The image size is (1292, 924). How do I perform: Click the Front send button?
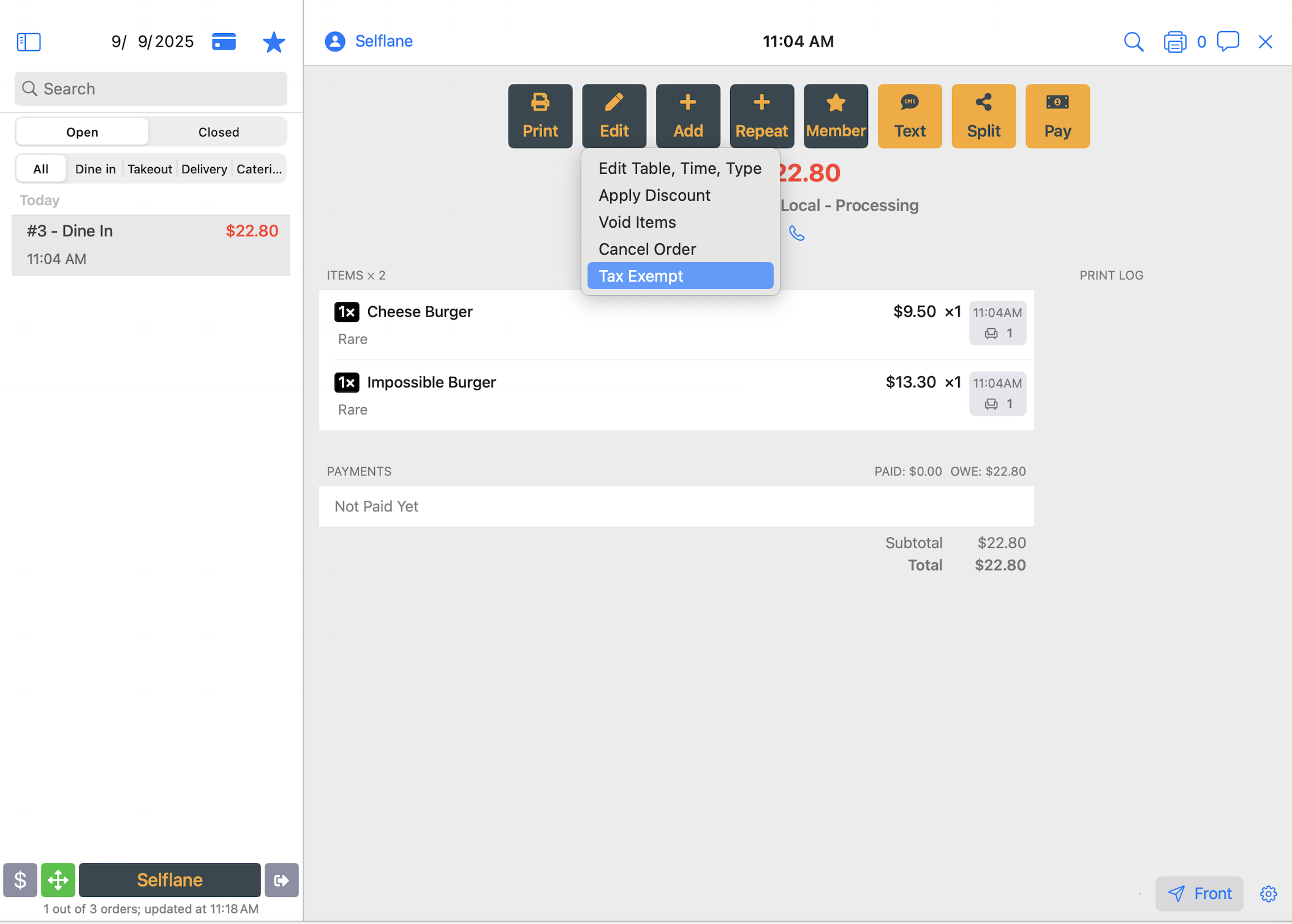[1199, 893]
